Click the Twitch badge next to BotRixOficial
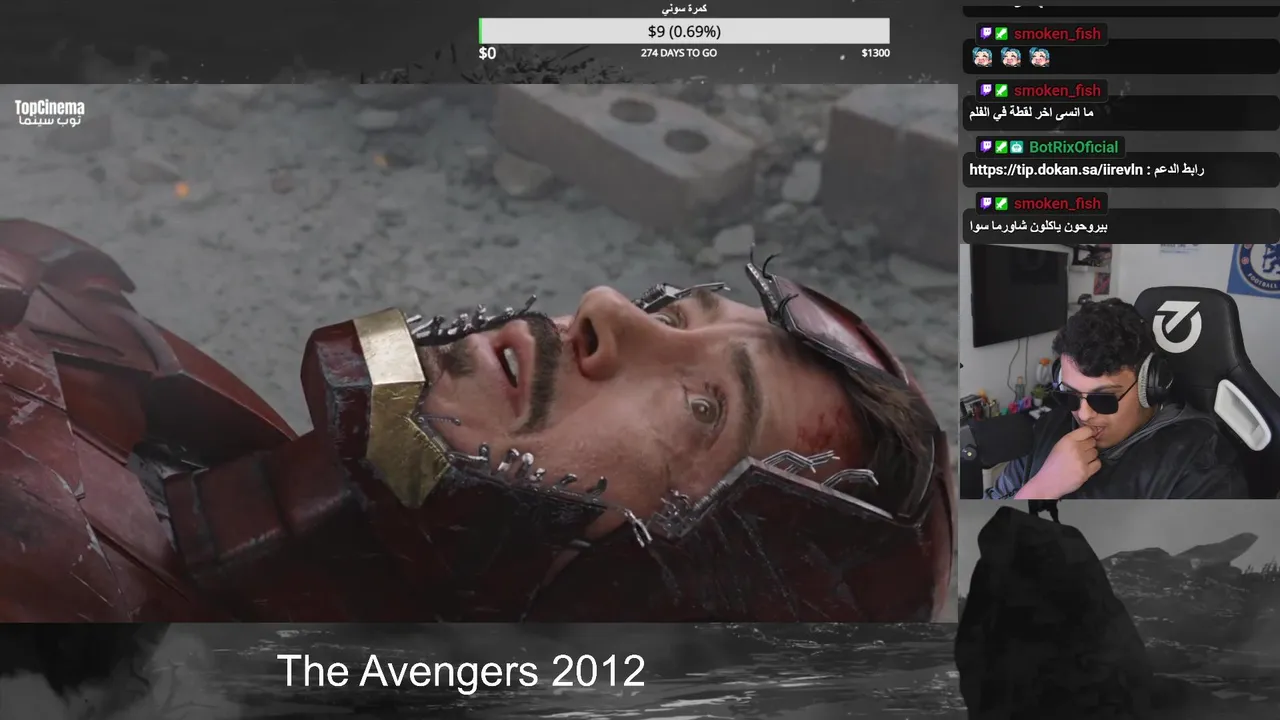Viewport: 1280px width, 720px height. click(x=986, y=147)
